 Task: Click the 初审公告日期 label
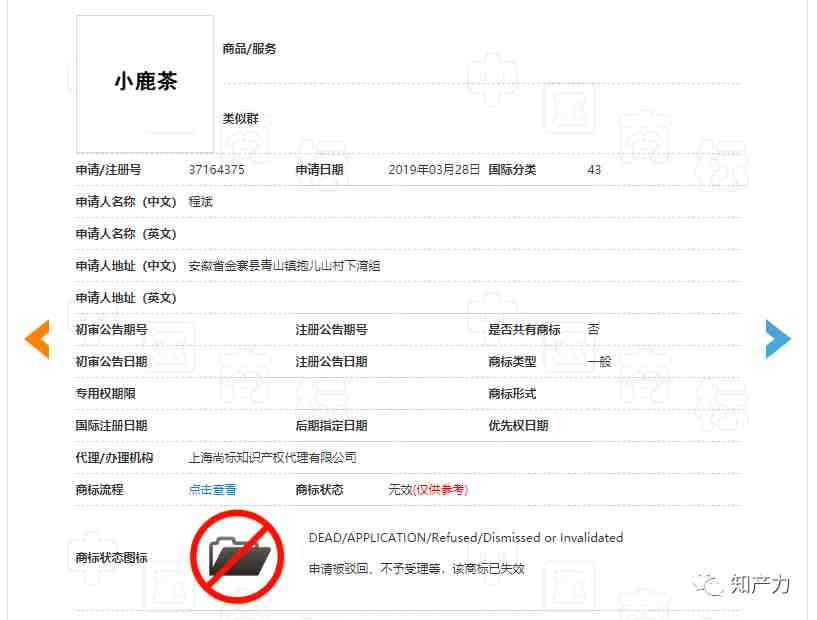(x=112, y=362)
